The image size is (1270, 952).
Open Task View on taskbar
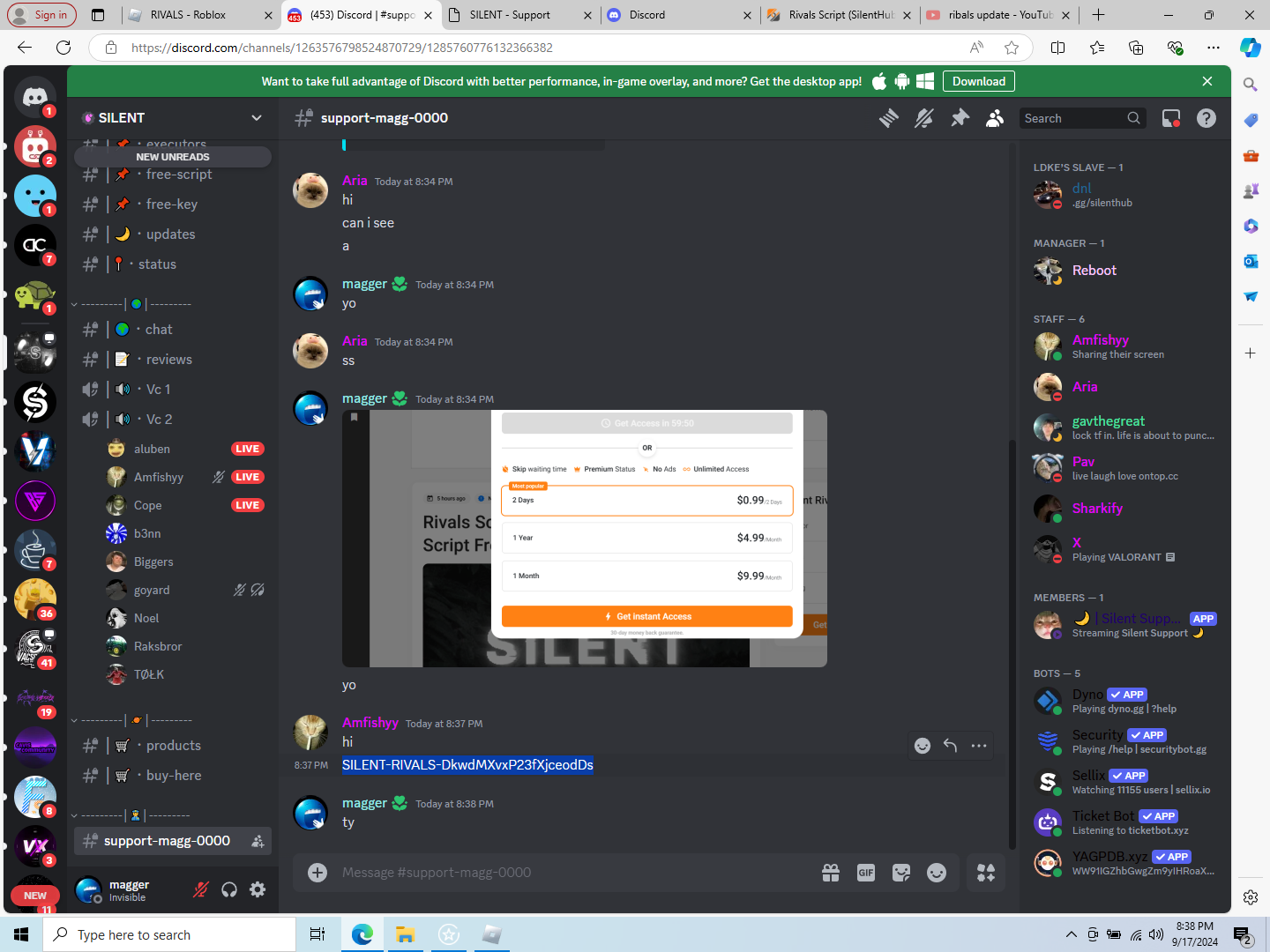click(x=317, y=934)
